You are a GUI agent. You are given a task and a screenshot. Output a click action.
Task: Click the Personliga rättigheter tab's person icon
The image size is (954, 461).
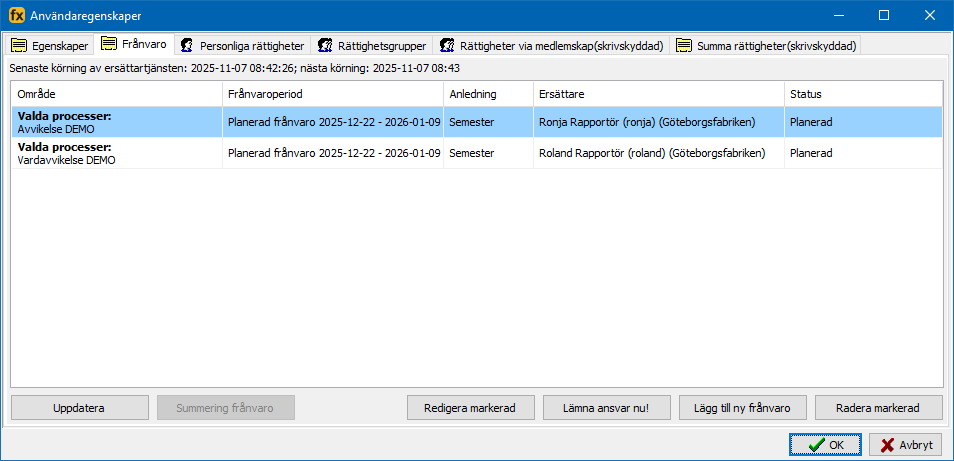coord(187,46)
